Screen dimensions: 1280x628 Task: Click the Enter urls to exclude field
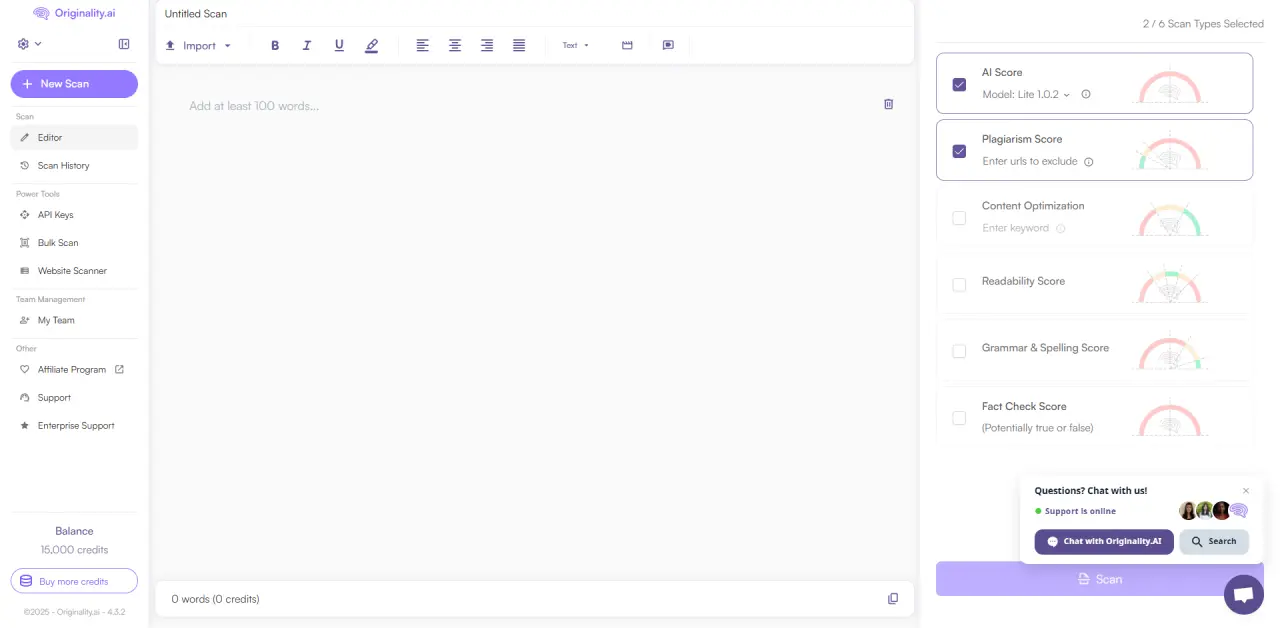pos(1030,161)
